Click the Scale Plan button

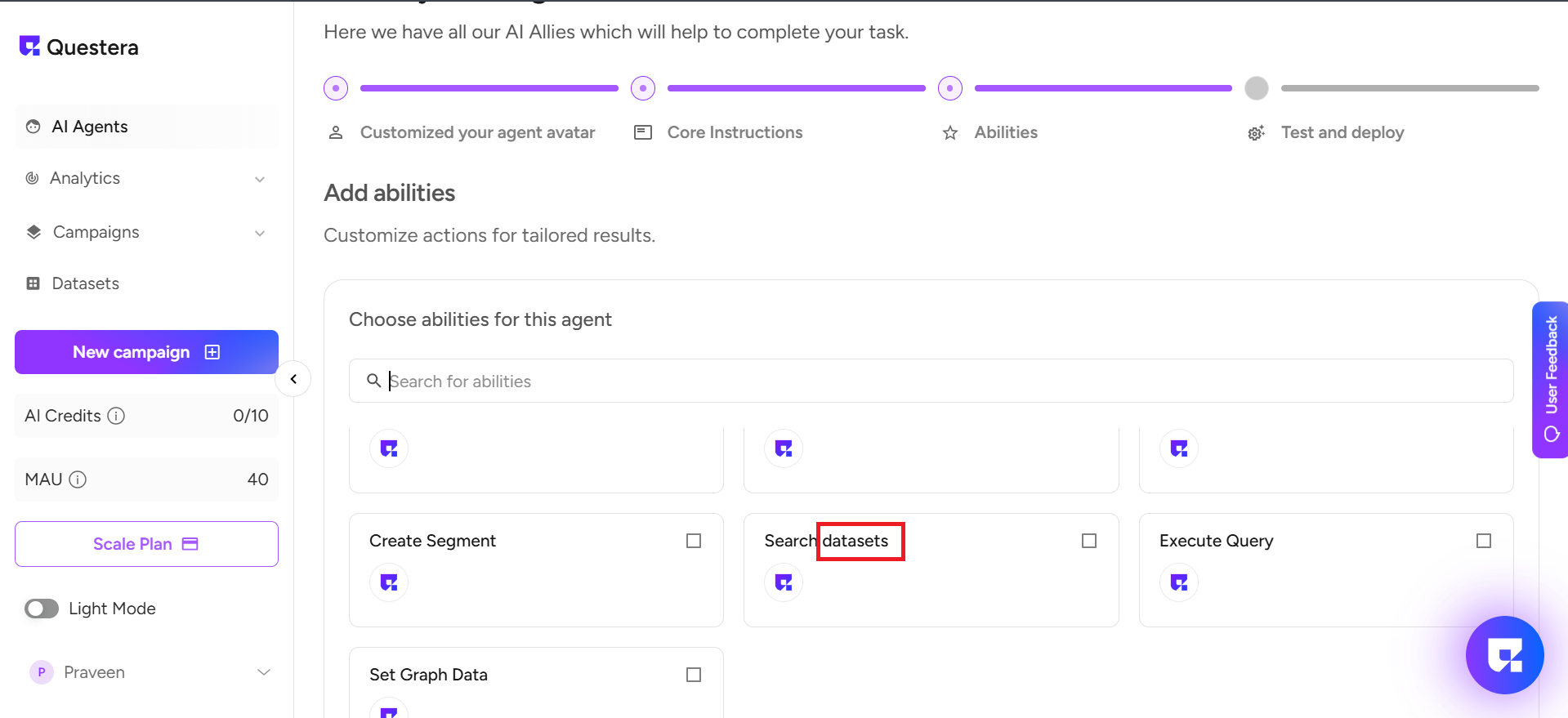pyautogui.click(x=146, y=544)
